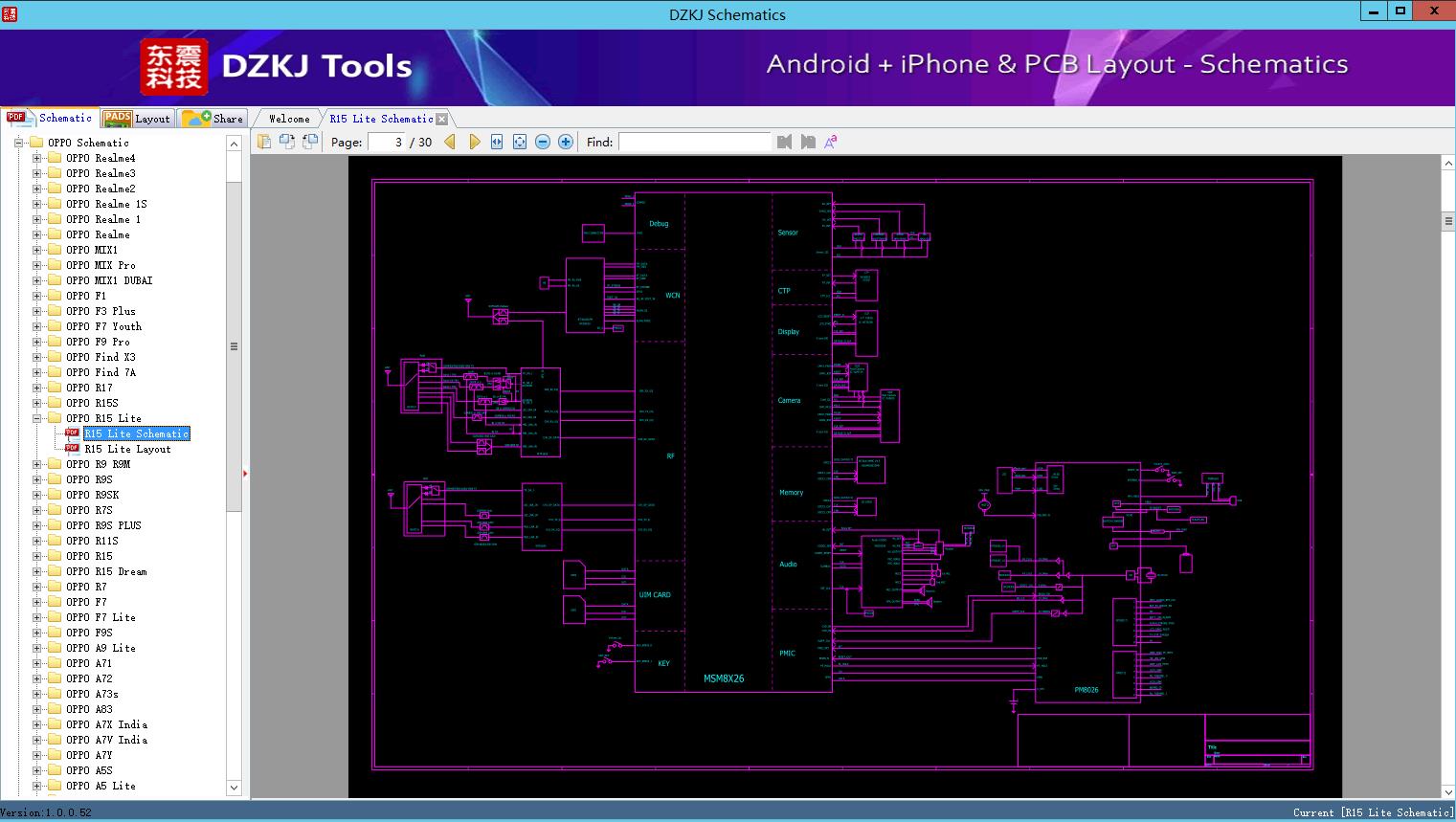1456x822 pixels.
Task: Click the match case search icon
Action: tap(831, 142)
